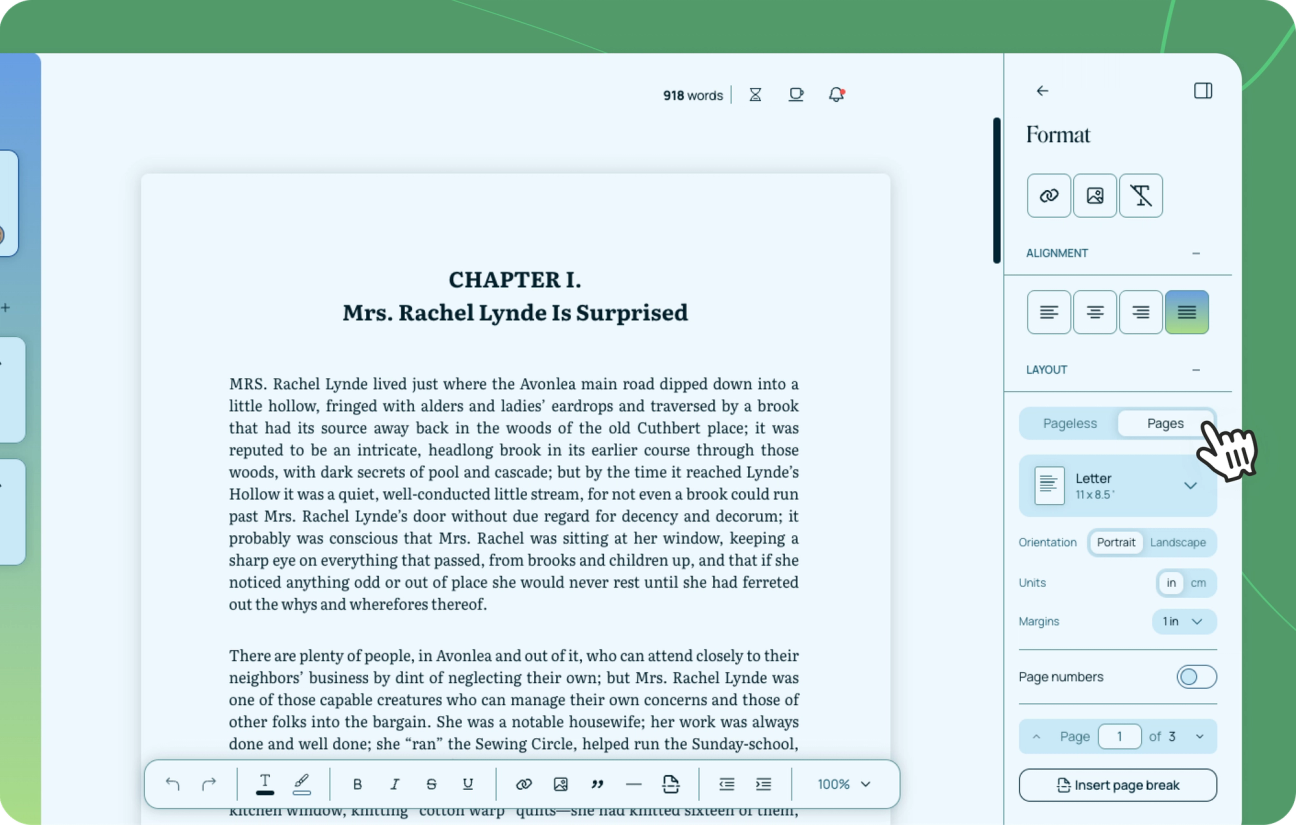This screenshot has height=825, width=1296.
Task: Toggle Page numbers switch
Action: [x=1196, y=677]
